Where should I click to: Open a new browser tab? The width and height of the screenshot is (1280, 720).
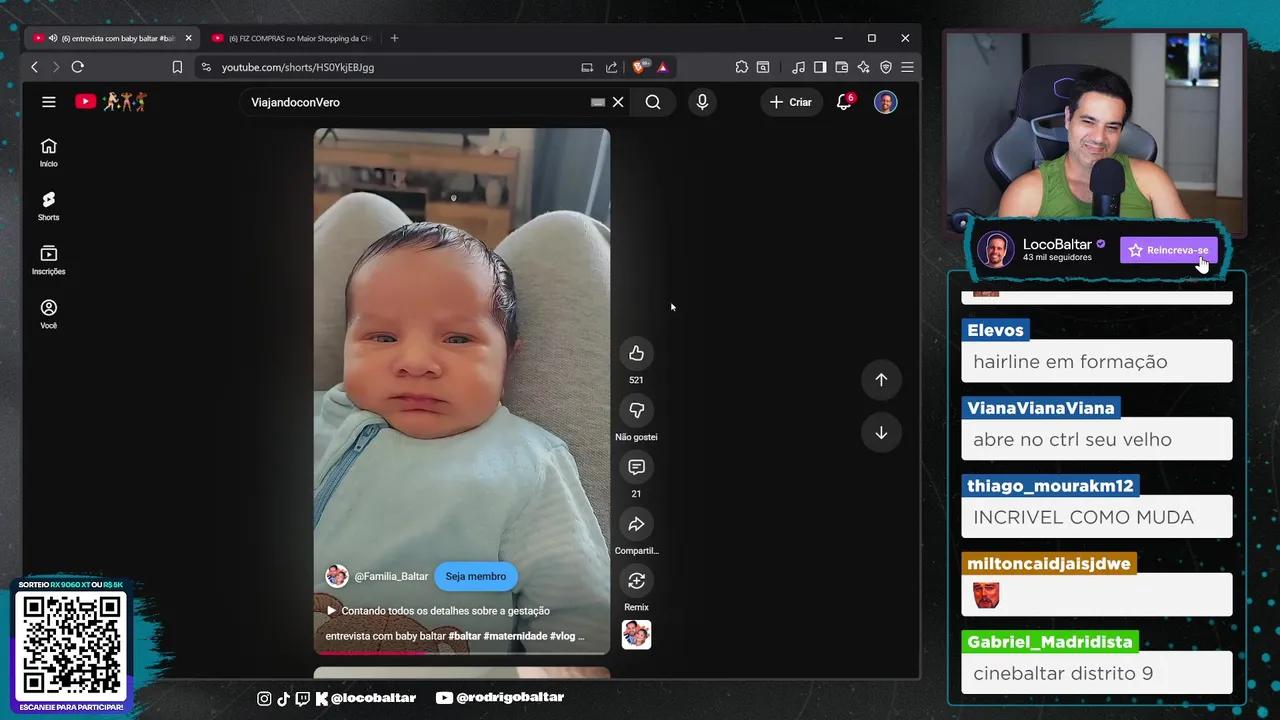tap(394, 38)
